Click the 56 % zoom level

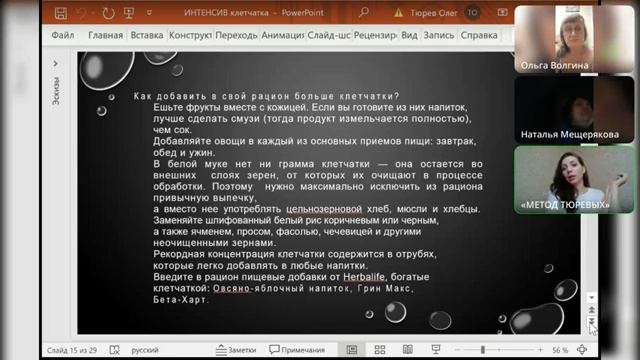click(x=560, y=350)
